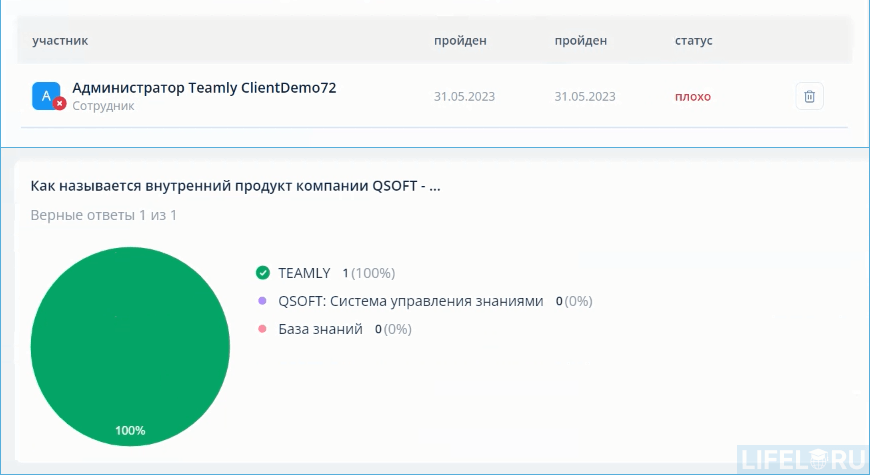Click the 1 (100%) count next to TEAMLY
The image size is (870, 475).
tap(368, 273)
